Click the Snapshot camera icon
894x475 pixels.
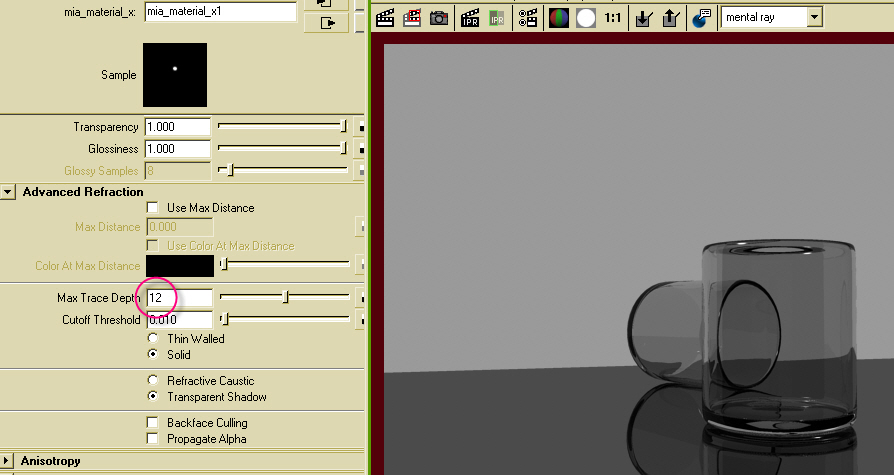tap(438, 18)
